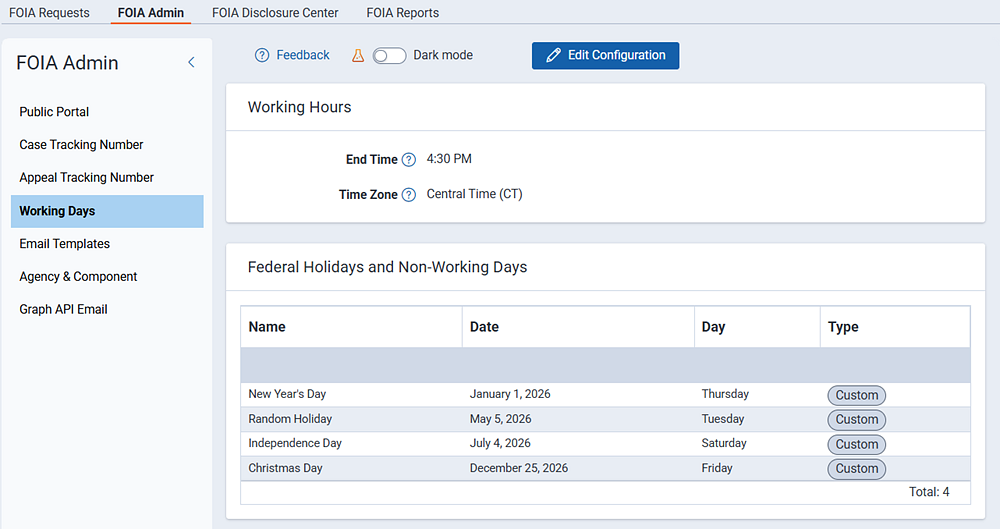Click the Working Hours section heading

299,107
